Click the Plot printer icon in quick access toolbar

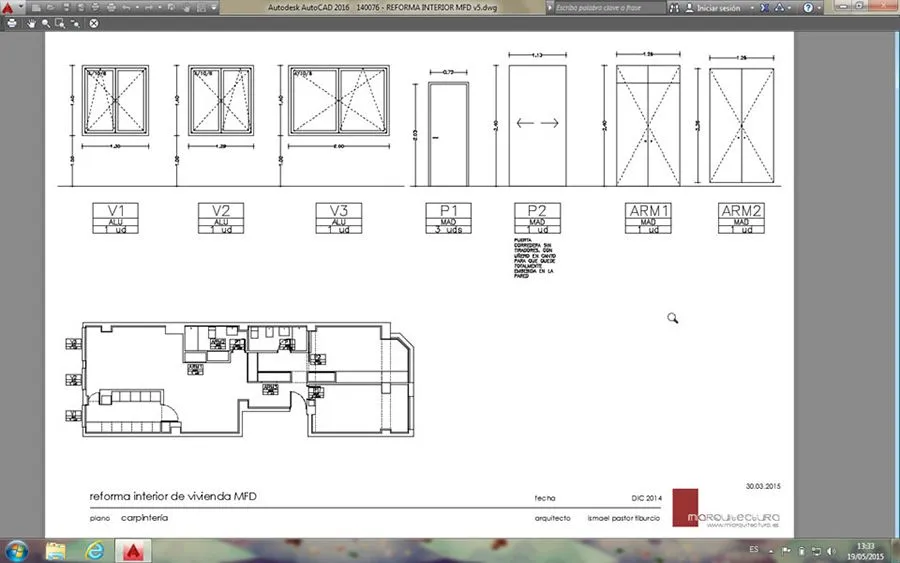[x=111, y=7]
